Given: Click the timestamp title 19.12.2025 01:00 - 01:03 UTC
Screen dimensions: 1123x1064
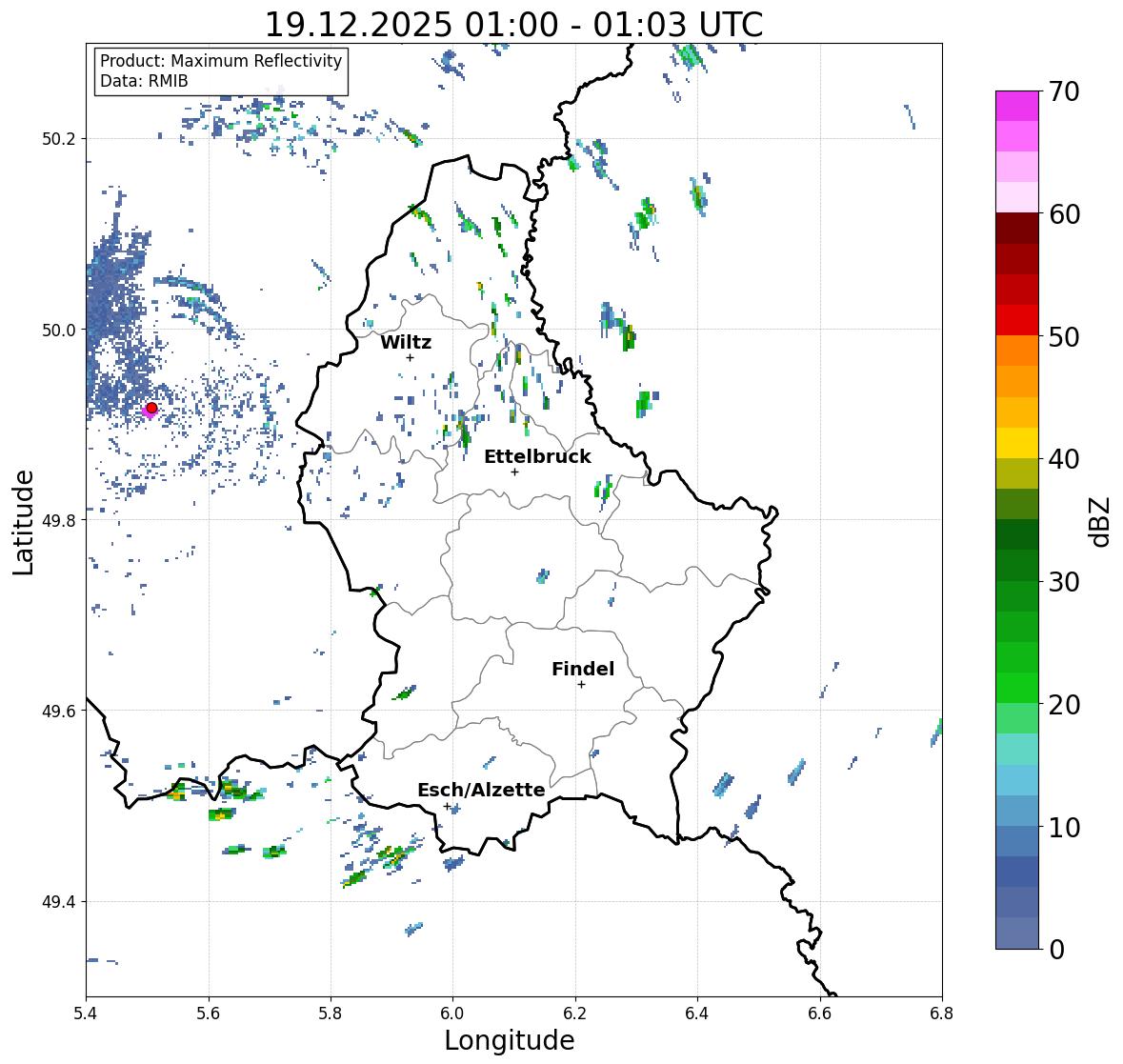Looking at the screenshot, I should point(514,25).
